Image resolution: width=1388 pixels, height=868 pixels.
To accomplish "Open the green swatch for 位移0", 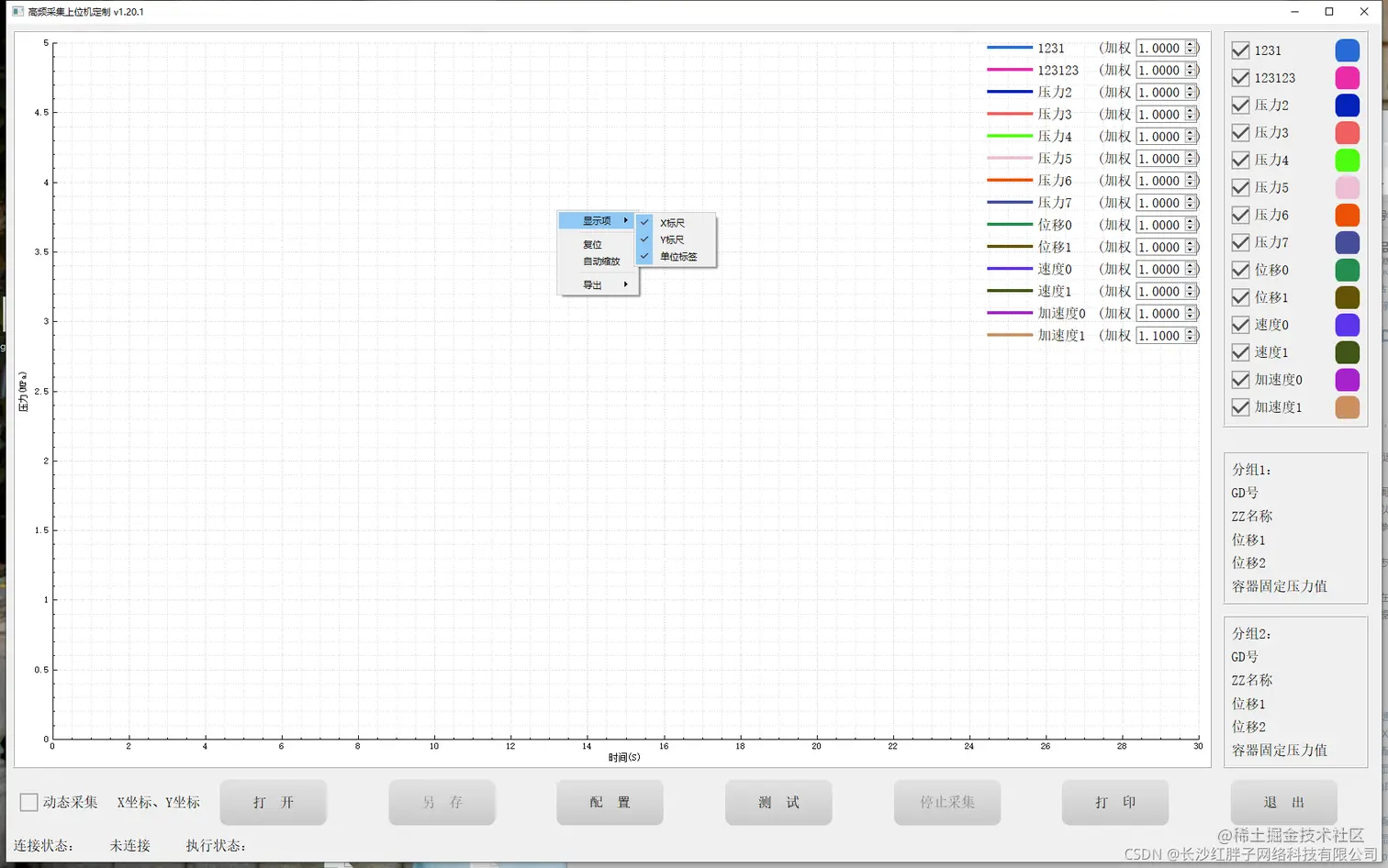I will point(1347,270).
